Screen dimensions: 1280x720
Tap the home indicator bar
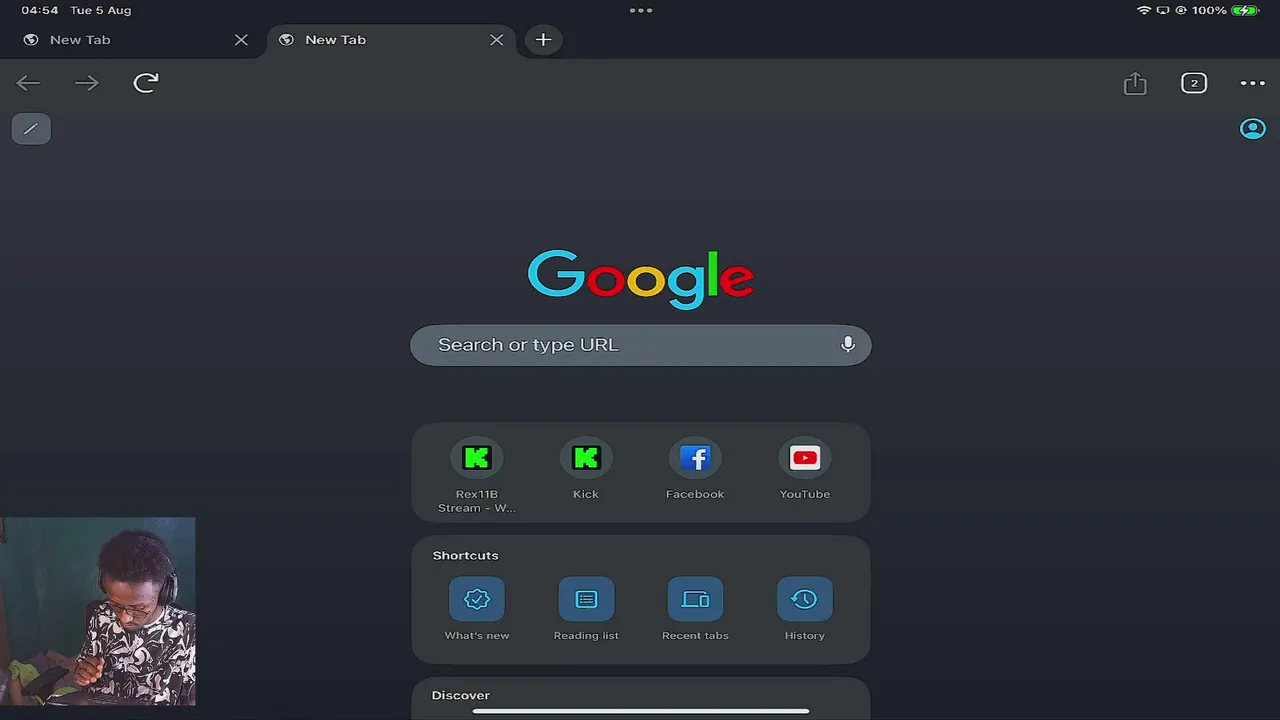click(x=641, y=711)
